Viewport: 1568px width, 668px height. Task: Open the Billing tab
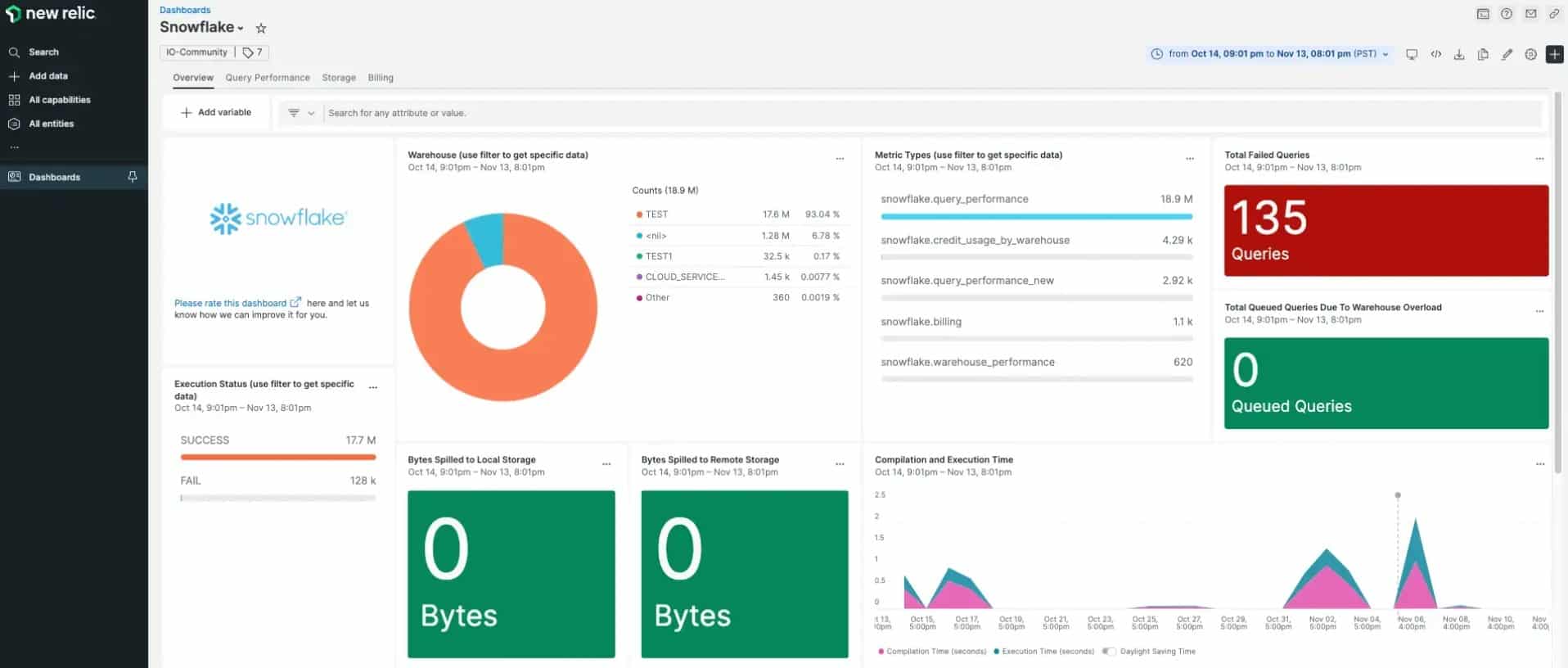[381, 78]
